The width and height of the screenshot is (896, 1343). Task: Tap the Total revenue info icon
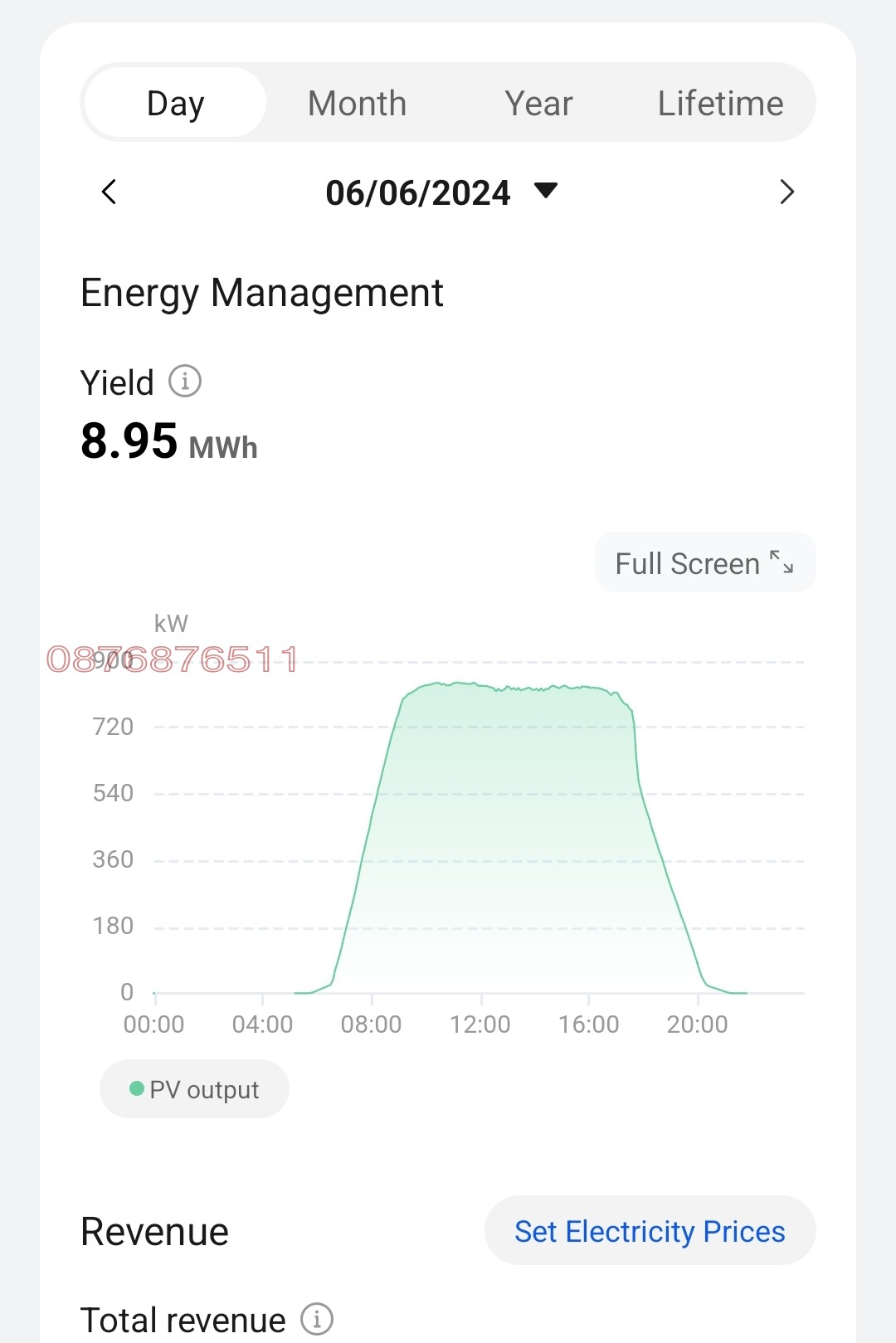click(317, 1318)
